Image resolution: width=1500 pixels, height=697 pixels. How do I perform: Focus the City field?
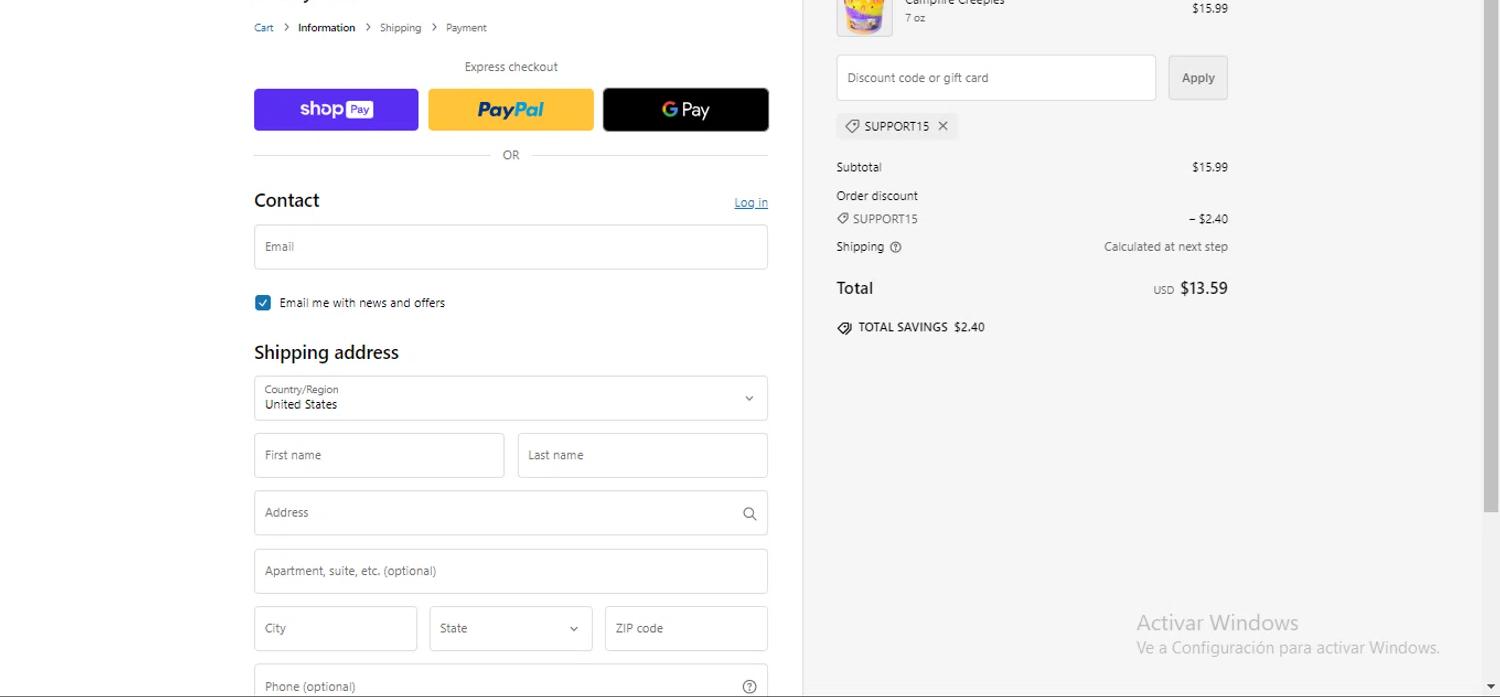pyautogui.click(x=335, y=629)
